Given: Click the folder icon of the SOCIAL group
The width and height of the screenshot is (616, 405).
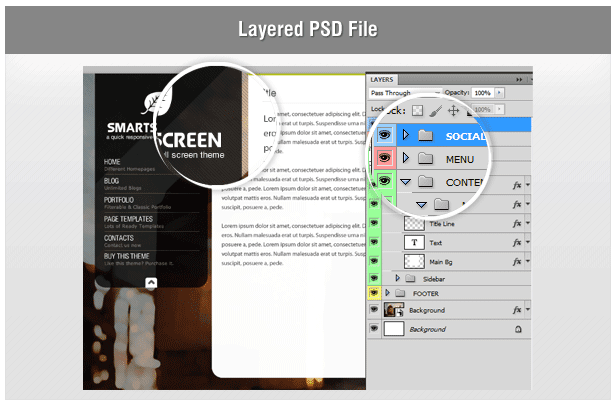Looking at the screenshot, I should [x=425, y=136].
